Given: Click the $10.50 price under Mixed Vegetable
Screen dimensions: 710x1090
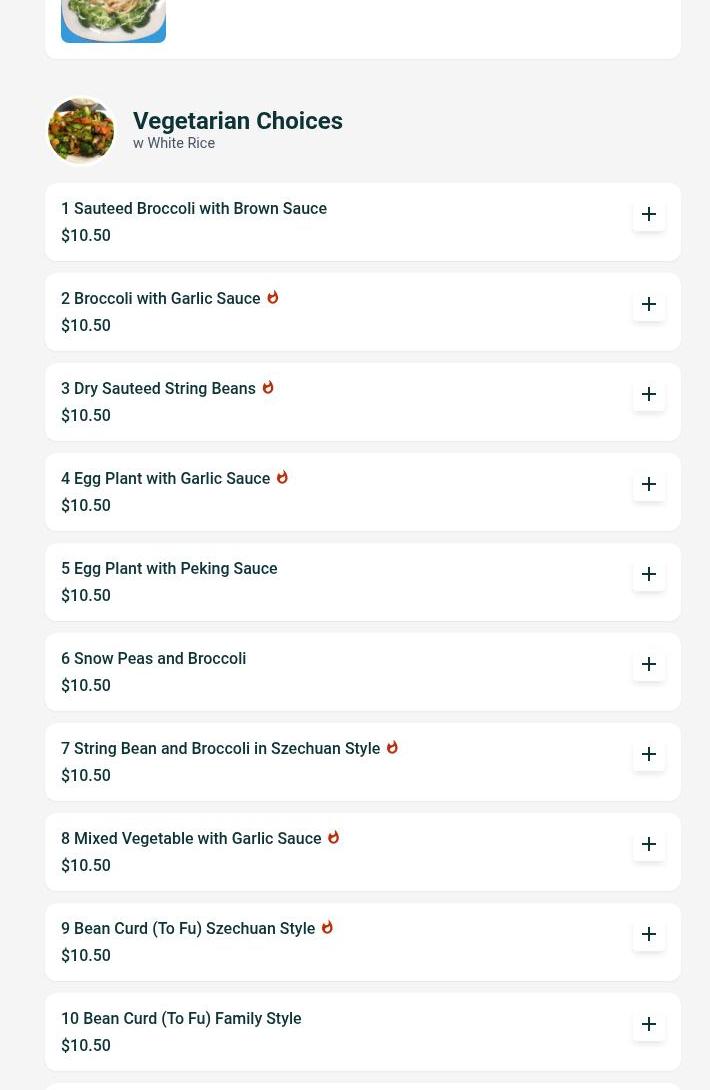Looking at the screenshot, I should [x=86, y=865].
